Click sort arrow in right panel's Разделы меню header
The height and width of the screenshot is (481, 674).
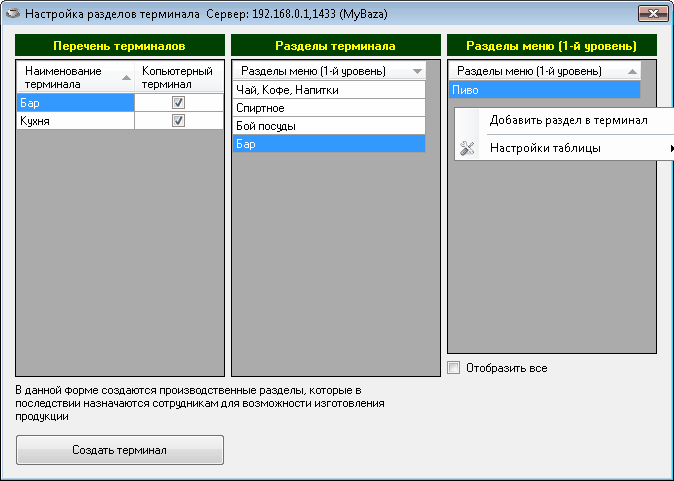pyautogui.click(x=631, y=72)
